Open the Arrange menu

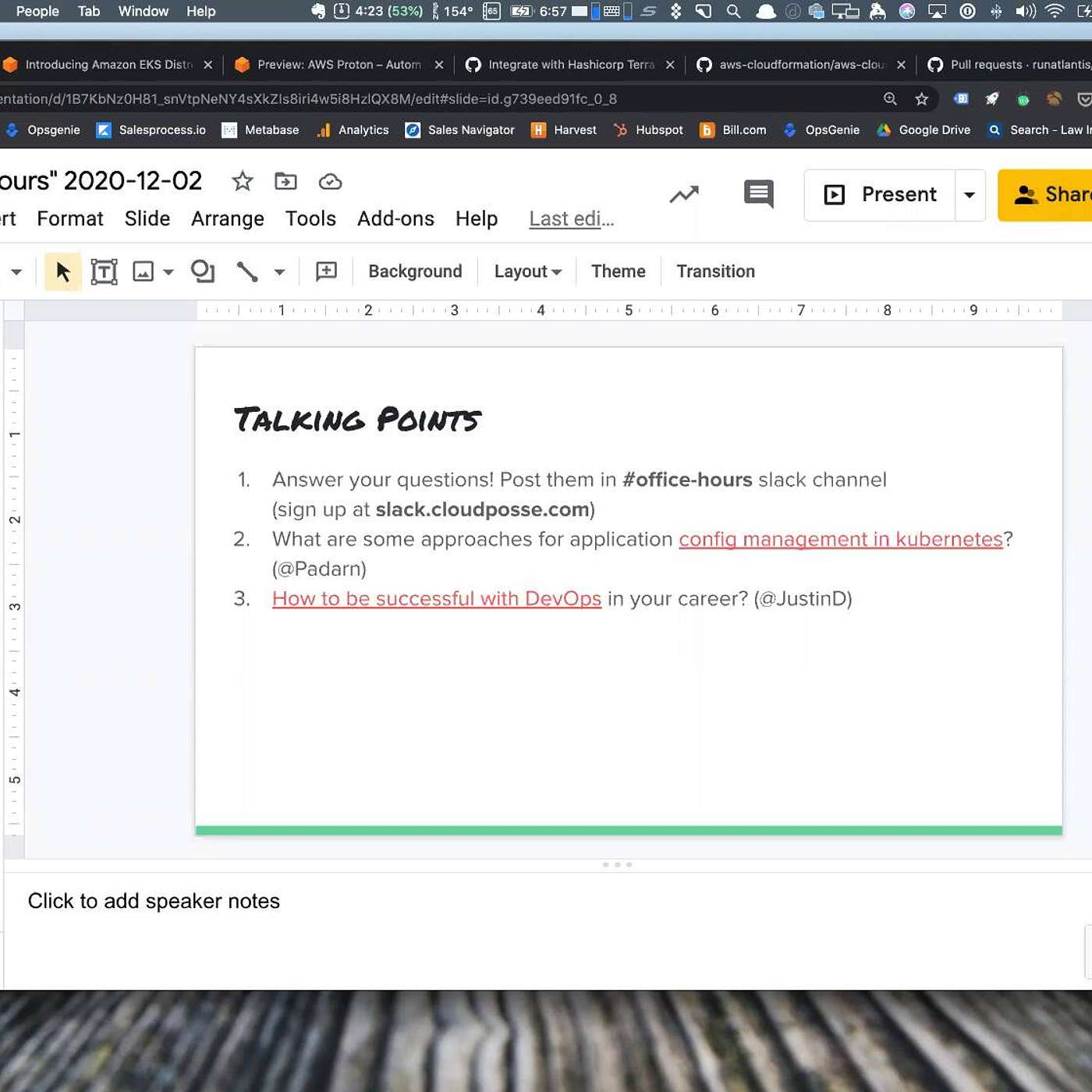pyautogui.click(x=227, y=218)
